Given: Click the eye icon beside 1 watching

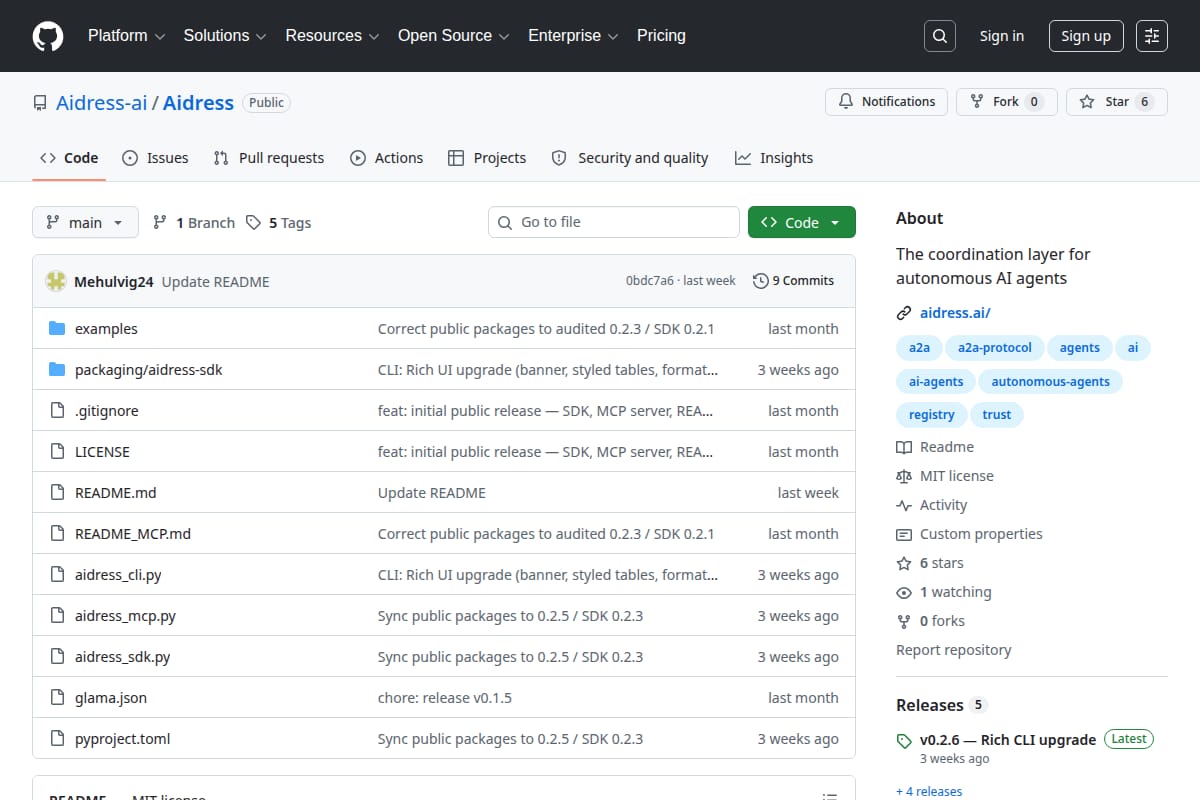Looking at the screenshot, I should click(x=904, y=592).
